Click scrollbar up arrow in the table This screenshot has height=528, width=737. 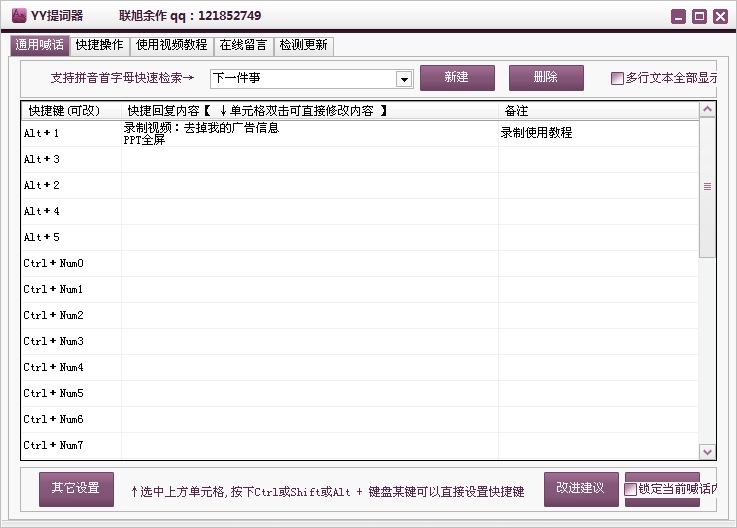pyautogui.click(x=707, y=110)
